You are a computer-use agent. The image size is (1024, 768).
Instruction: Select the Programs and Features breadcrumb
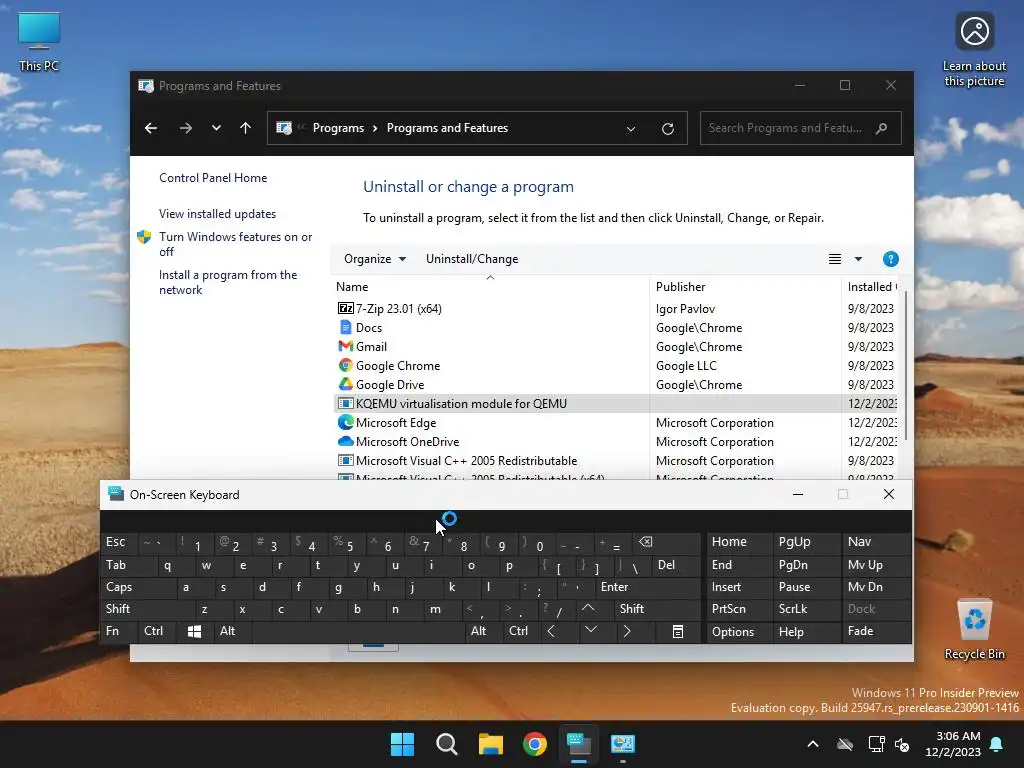point(447,128)
